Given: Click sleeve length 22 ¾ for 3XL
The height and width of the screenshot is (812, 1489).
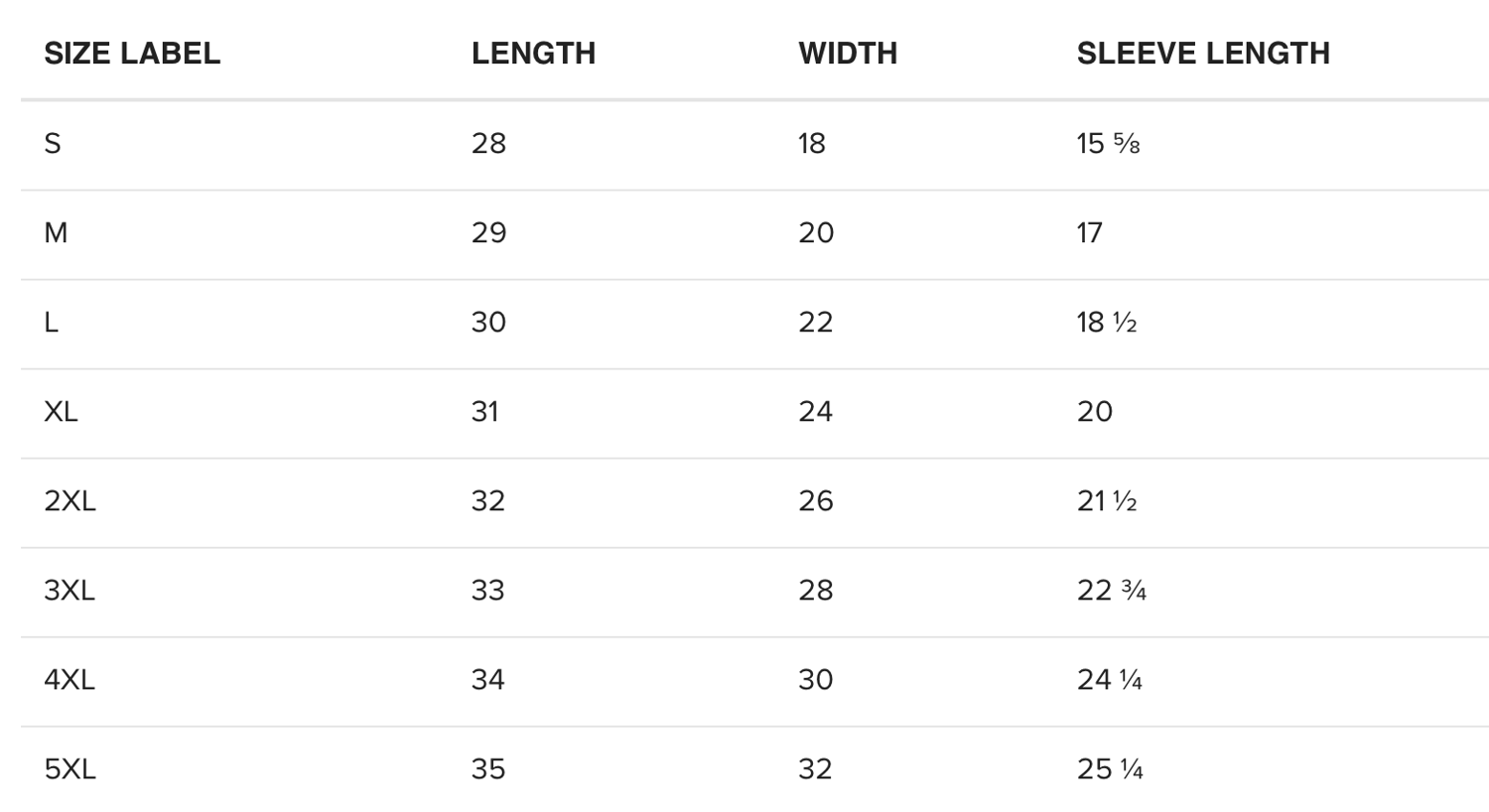Looking at the screenshot, I should 1112,590.
